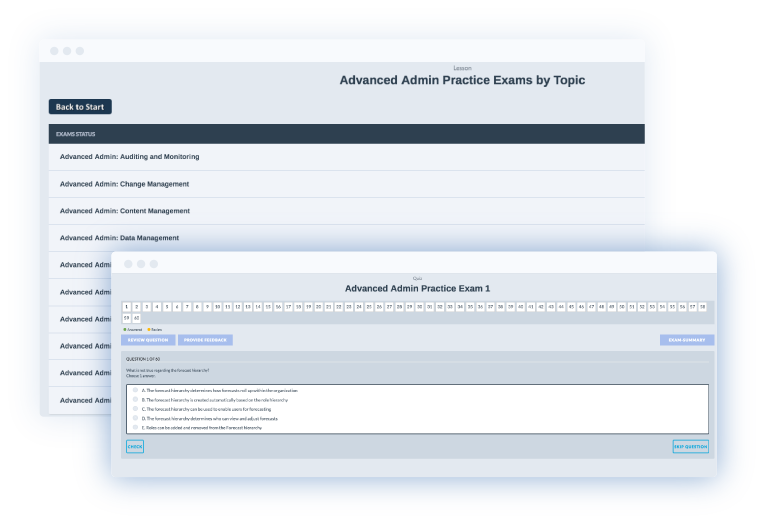Choose answer E about roles added and removed
Viewport: 784px width, 516px height.
point(136,427)
